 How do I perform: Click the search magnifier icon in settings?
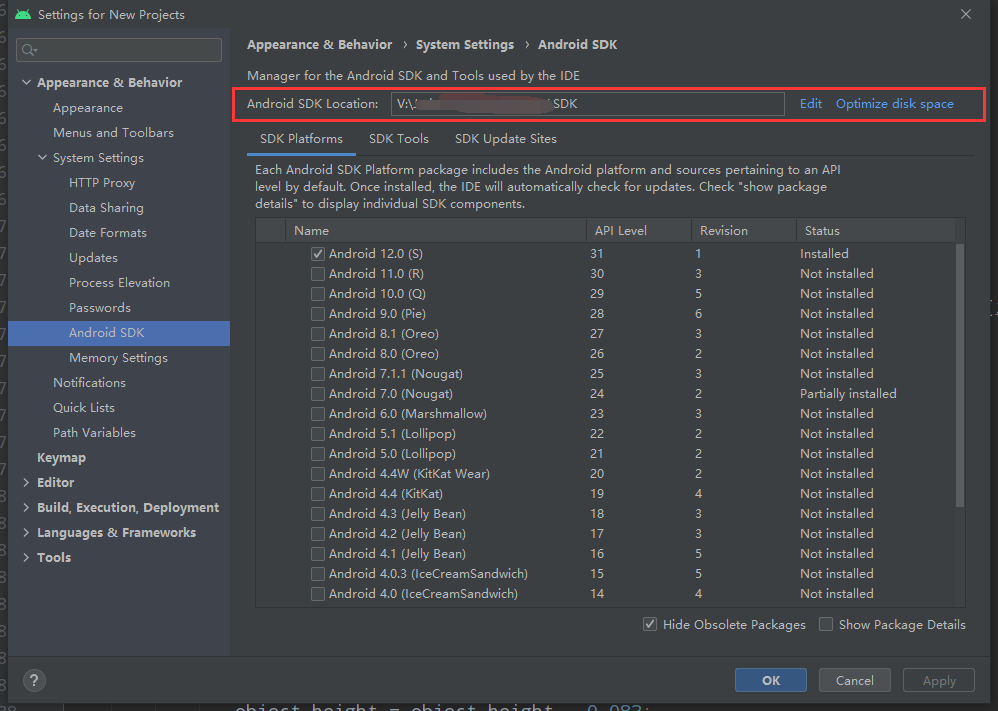(x=29, y=50)
